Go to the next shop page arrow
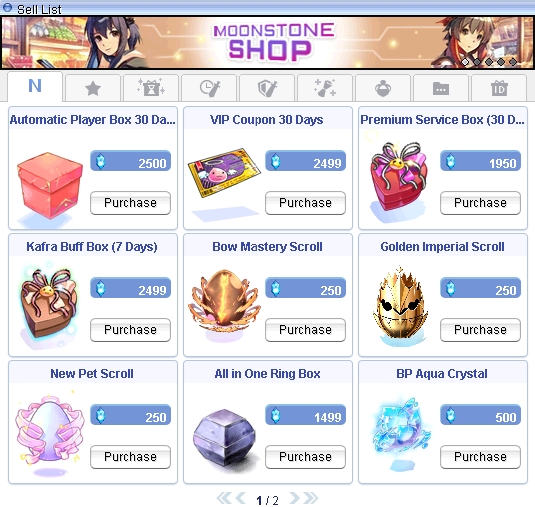 click(x=295, y=498)
